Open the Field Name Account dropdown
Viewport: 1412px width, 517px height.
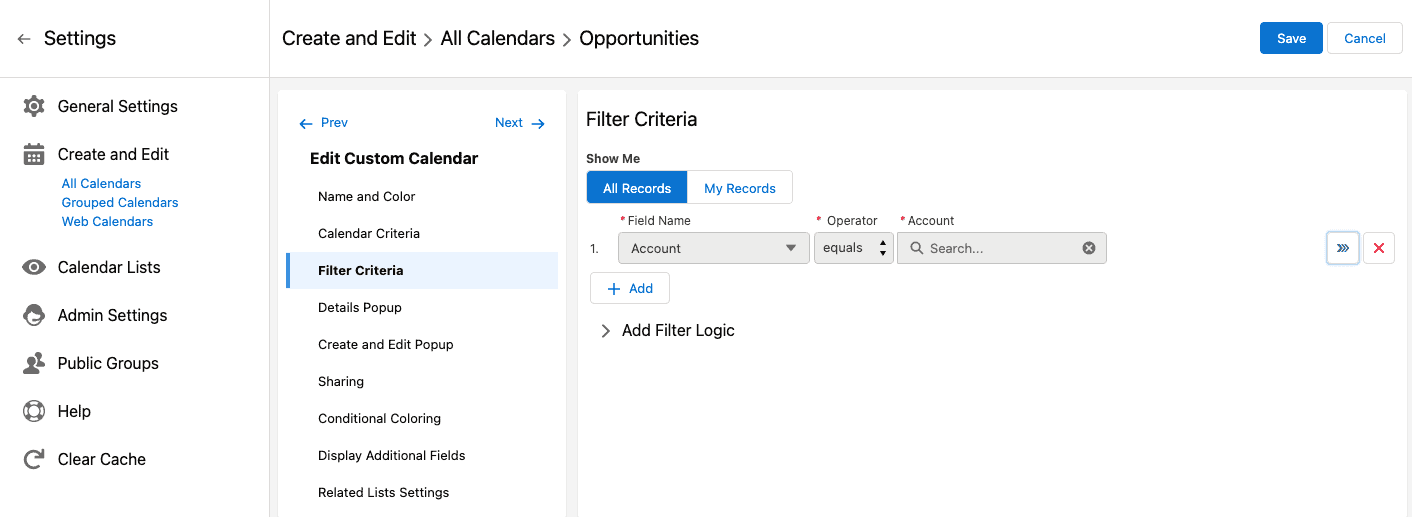pos(714,248)
